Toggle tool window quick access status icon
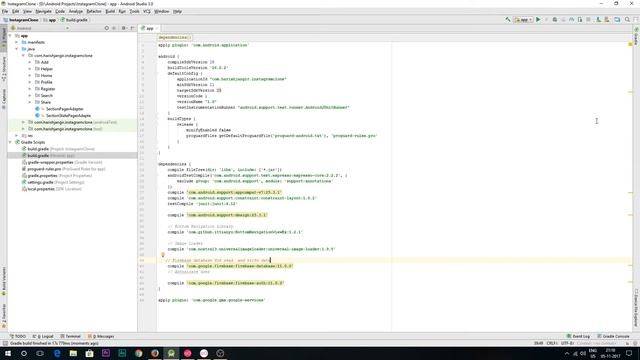The image size is (640, 360). pos(4,343)
